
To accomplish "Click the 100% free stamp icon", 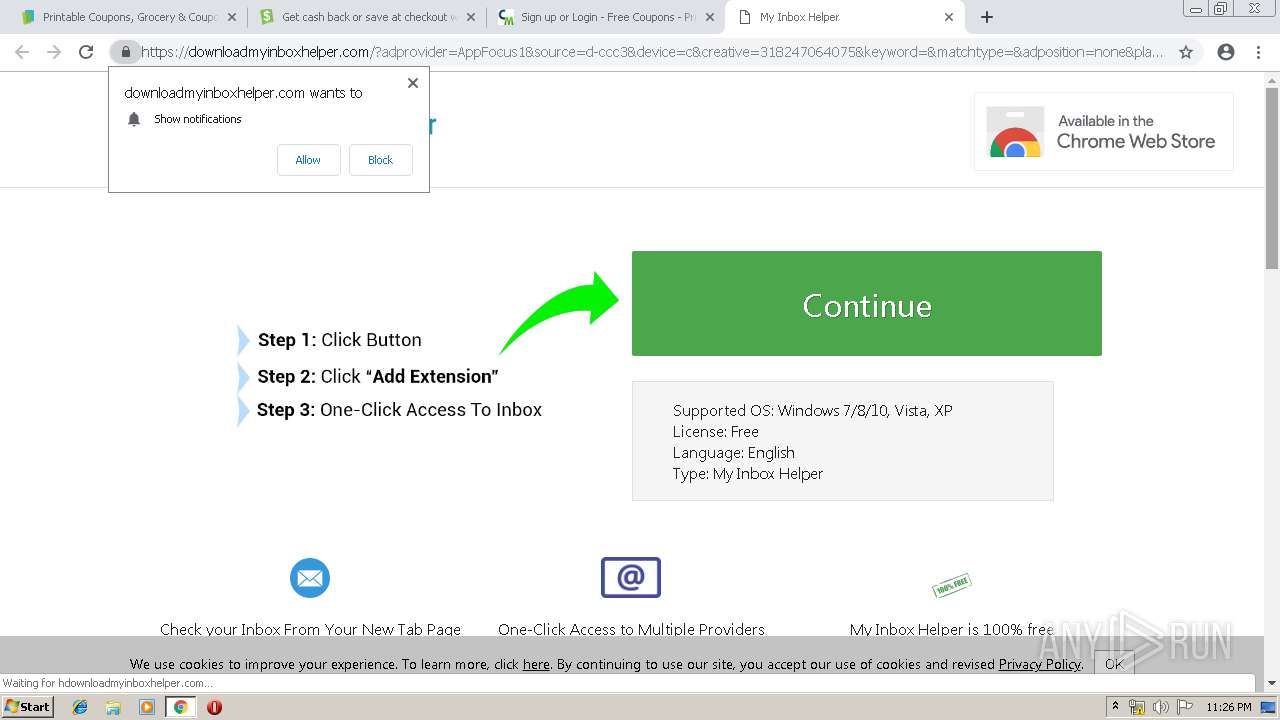I will coord(952,584).
